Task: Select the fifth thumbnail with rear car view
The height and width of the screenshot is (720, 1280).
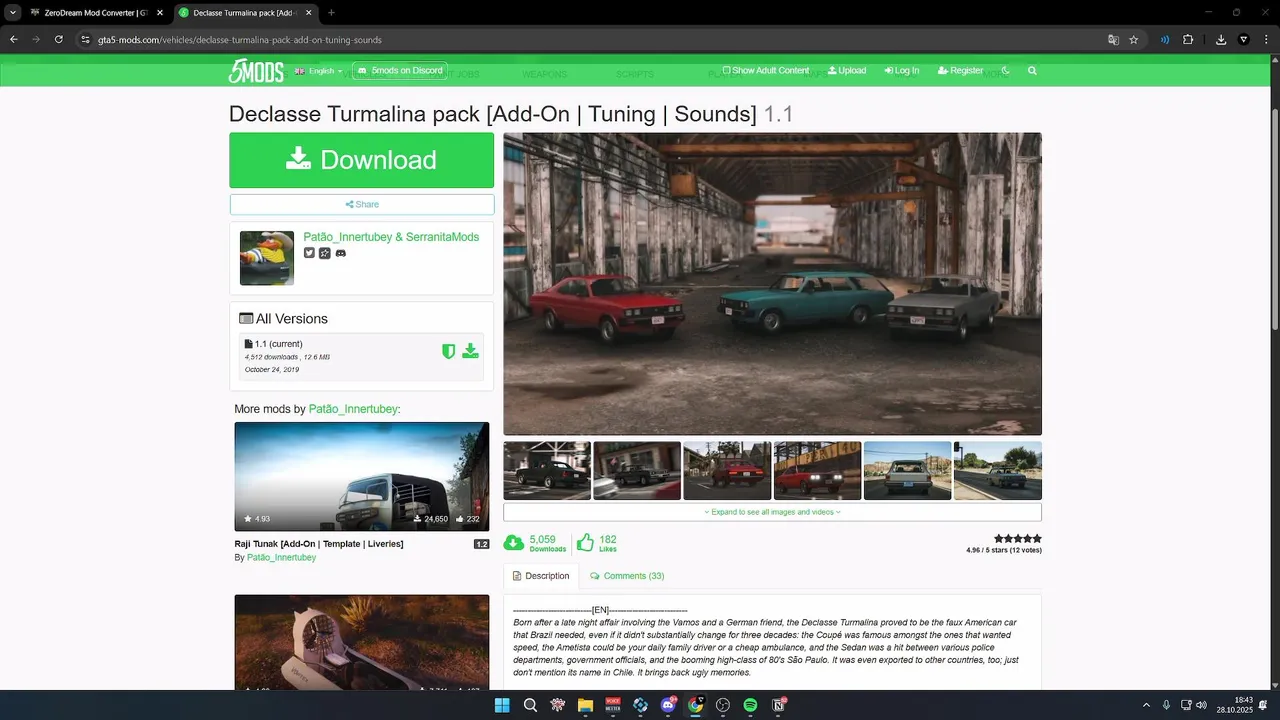Action: (907, 471)
